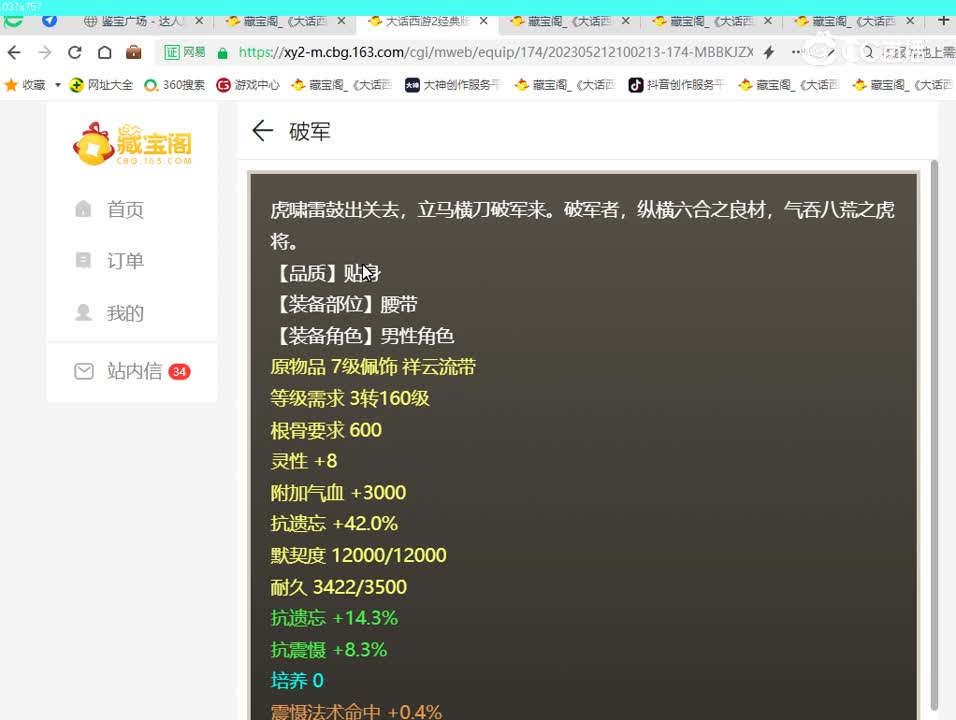Image resolution: width=956 pixels, height=720 pixels.
Task: Click the 我的 profile icon
Action: tap(84, 313)
